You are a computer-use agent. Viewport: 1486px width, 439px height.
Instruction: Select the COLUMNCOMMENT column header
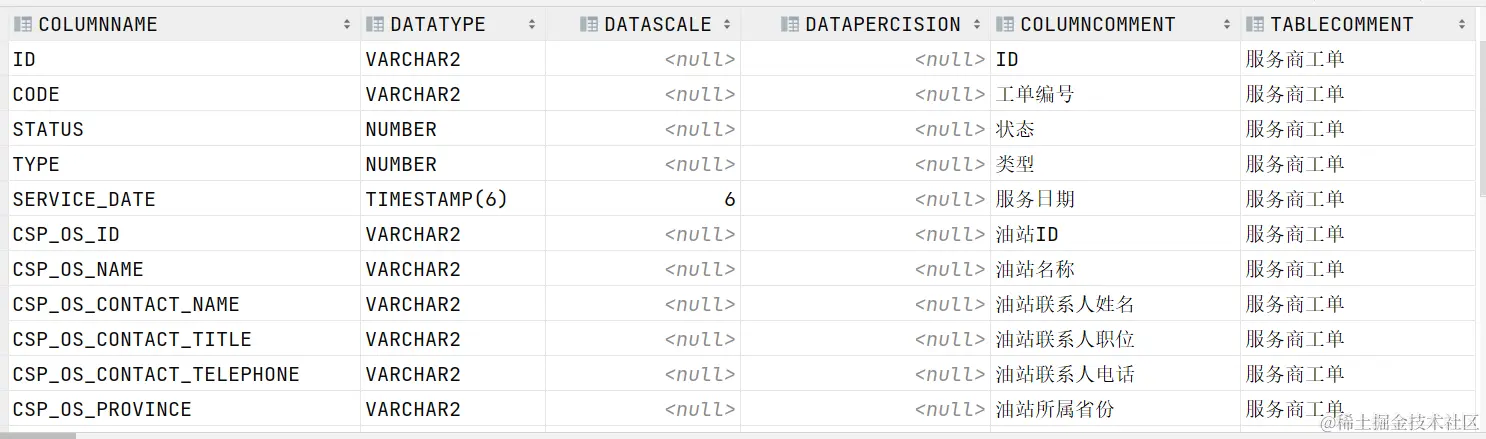pos(1116,24)
